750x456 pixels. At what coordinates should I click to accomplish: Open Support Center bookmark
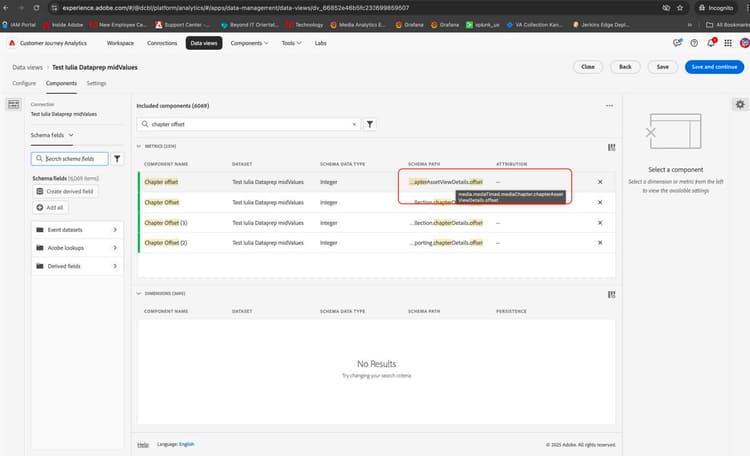tap(182, 24)
